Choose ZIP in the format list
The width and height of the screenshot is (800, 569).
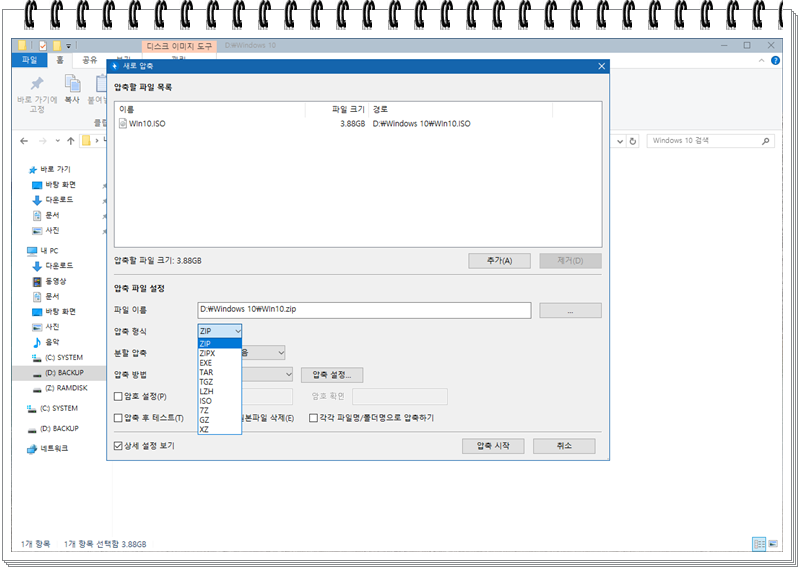[219, 343]
